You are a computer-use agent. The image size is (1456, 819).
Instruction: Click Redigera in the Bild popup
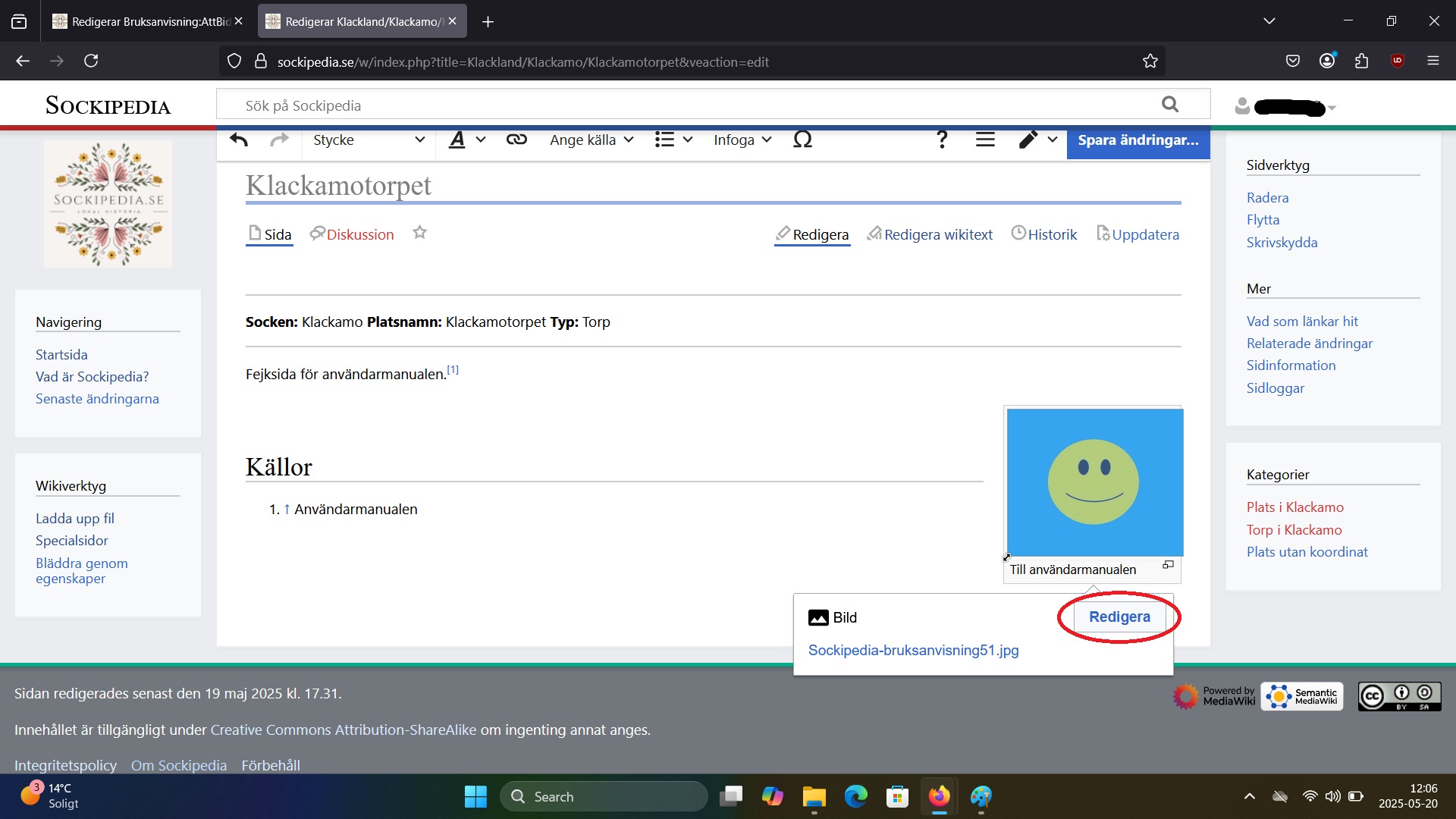coord(1119,617)
